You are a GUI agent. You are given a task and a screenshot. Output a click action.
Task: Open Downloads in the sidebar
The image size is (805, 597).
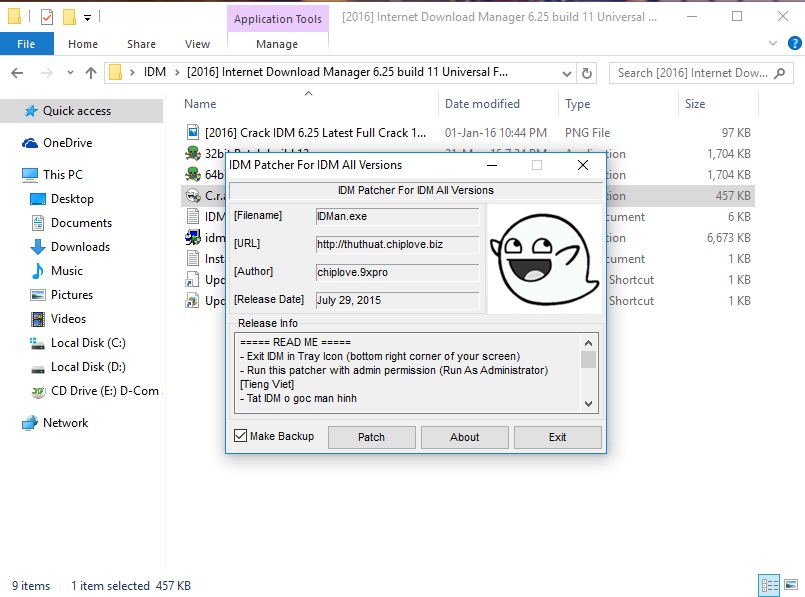(x=80, y=247)
